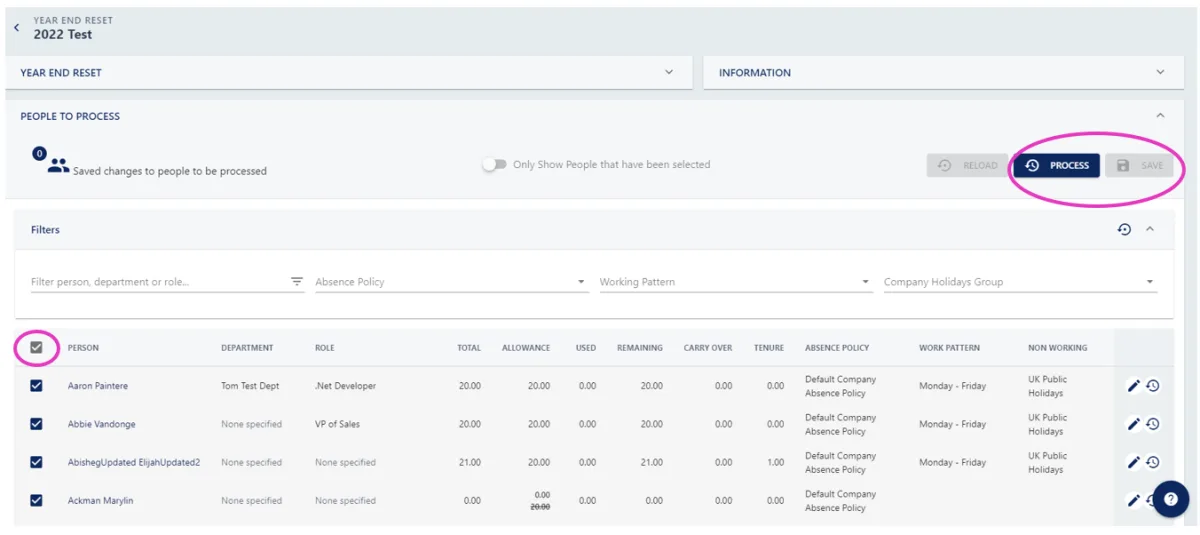The width and height of the screenshot is (1200, 535).
Task: Sort by the Work Pattern column header
Action: point(949,348)
